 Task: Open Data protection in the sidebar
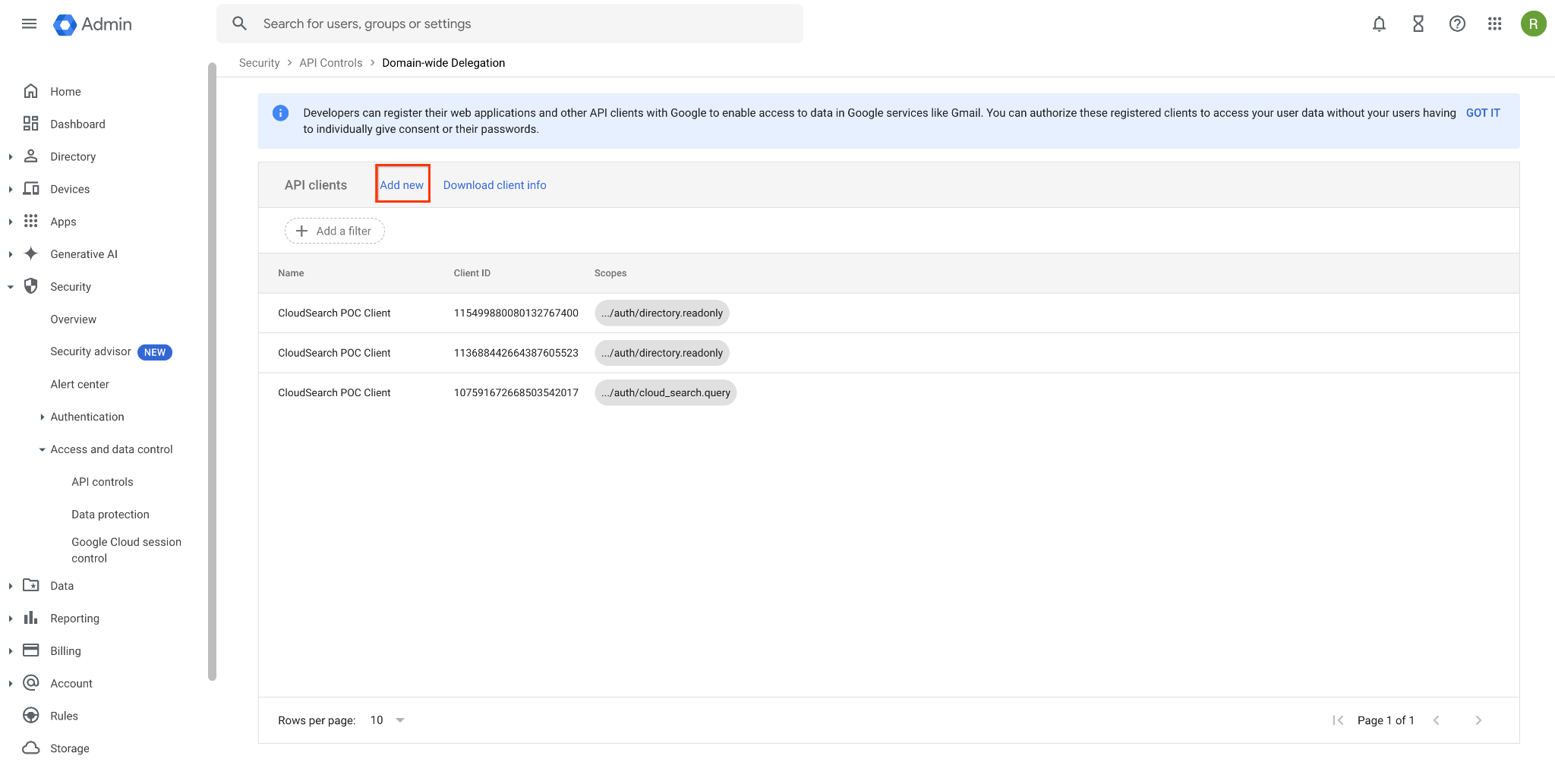[x=110, y=514]
